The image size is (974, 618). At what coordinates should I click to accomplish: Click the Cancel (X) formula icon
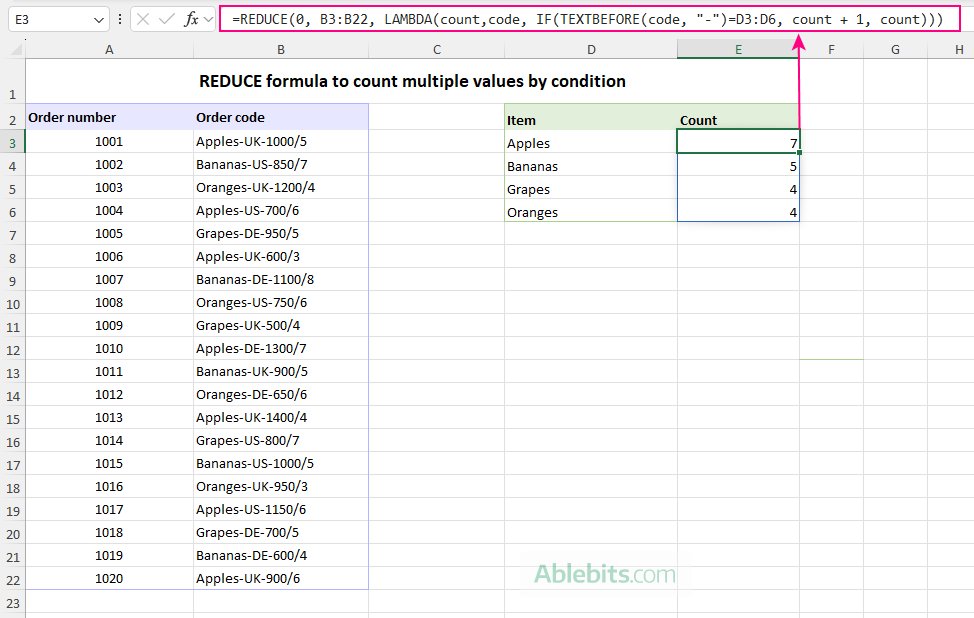(143, 19)
